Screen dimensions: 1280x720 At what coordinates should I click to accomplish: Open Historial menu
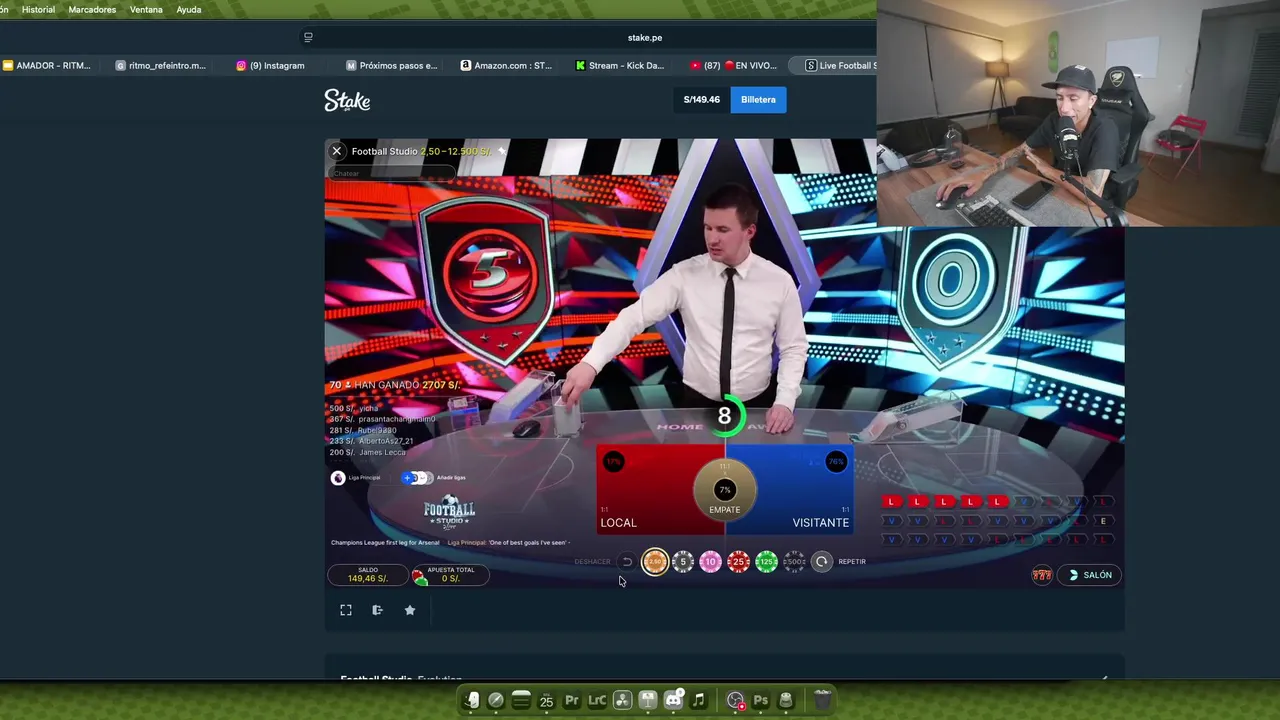pyautogui.click(x=38, y=10)
